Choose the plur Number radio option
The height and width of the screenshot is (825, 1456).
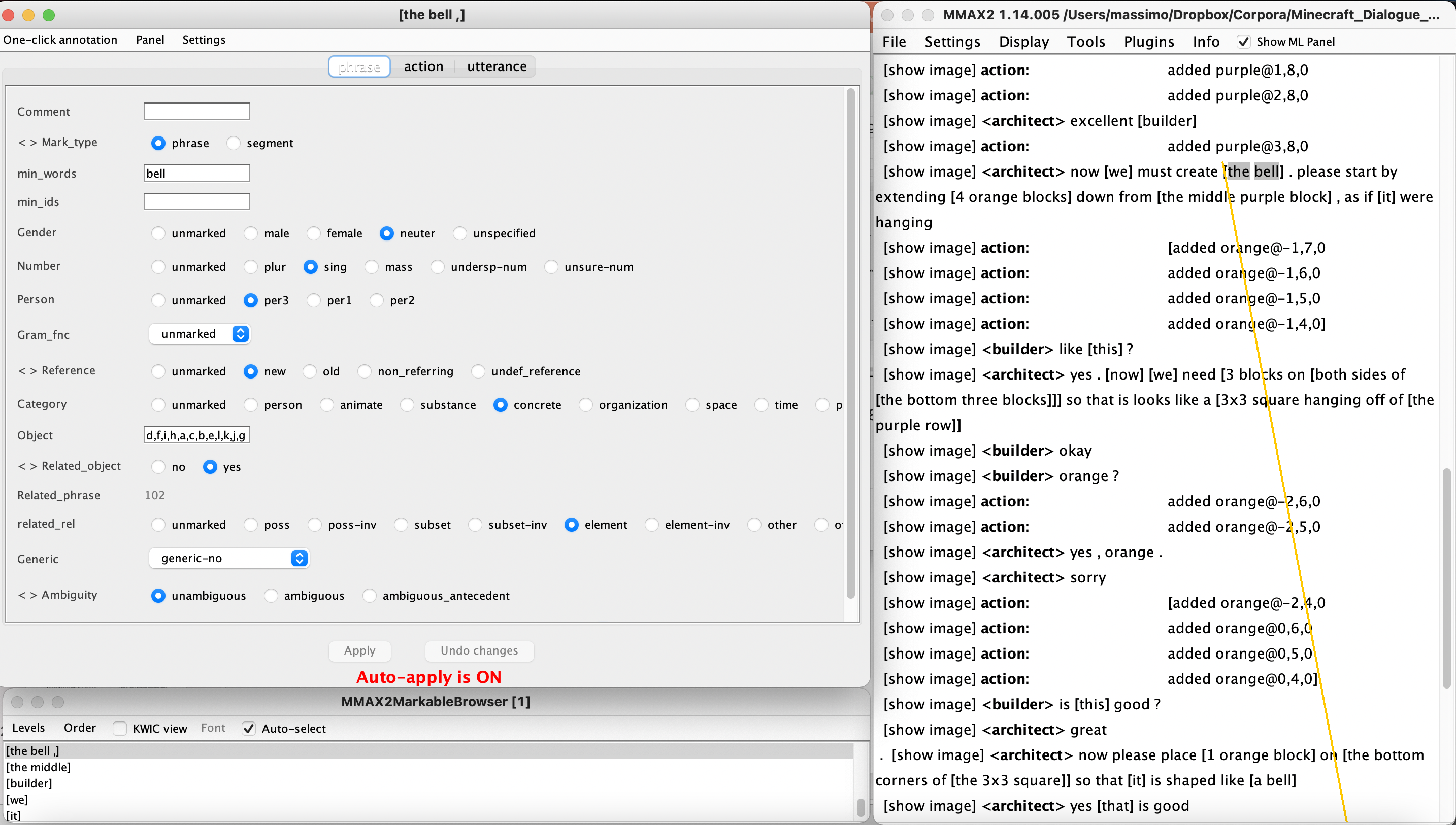click(250, 267)
